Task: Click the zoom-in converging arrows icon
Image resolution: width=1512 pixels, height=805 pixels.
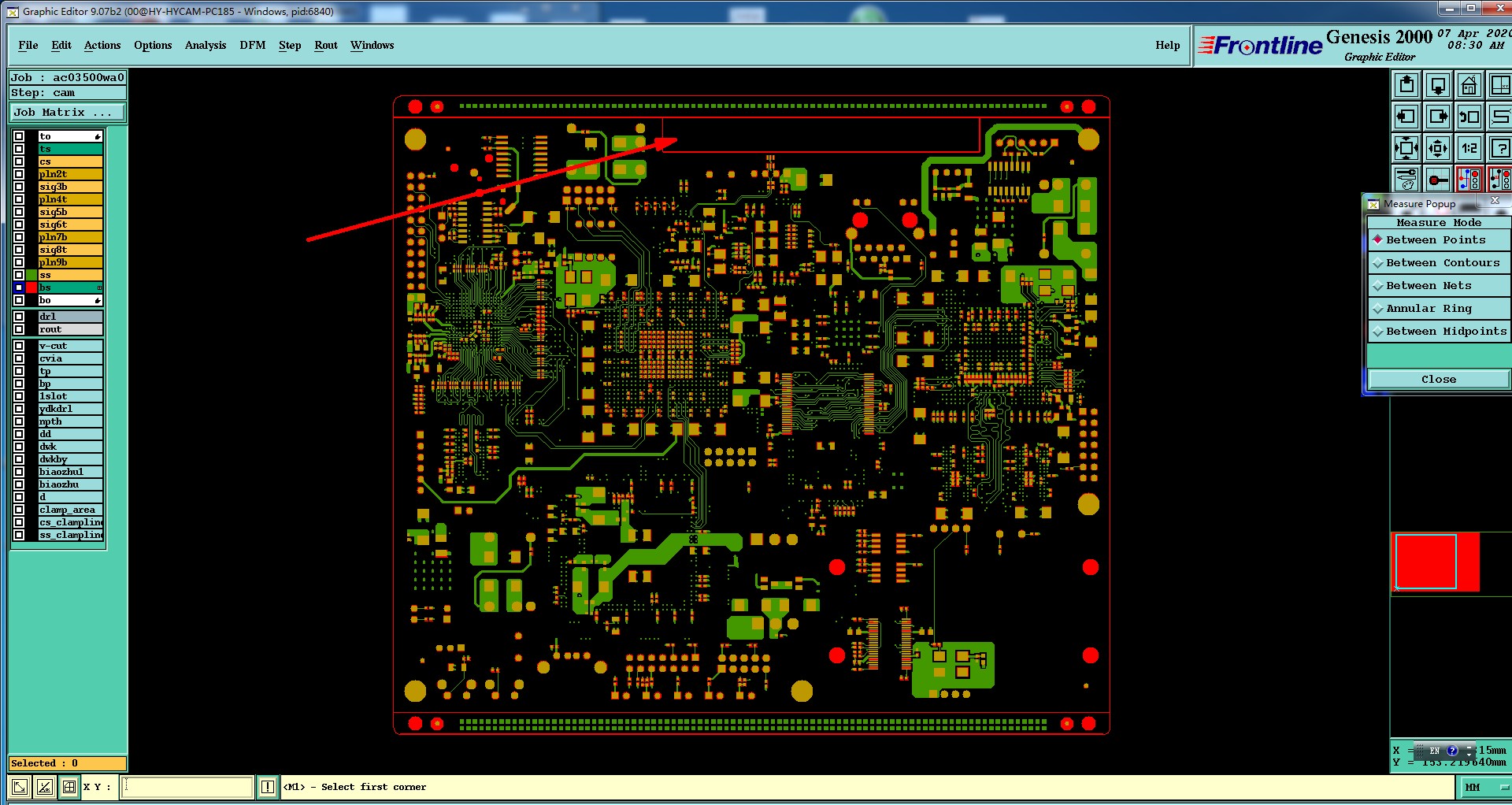Action: pyautogui.click(x=1406, y=148)
